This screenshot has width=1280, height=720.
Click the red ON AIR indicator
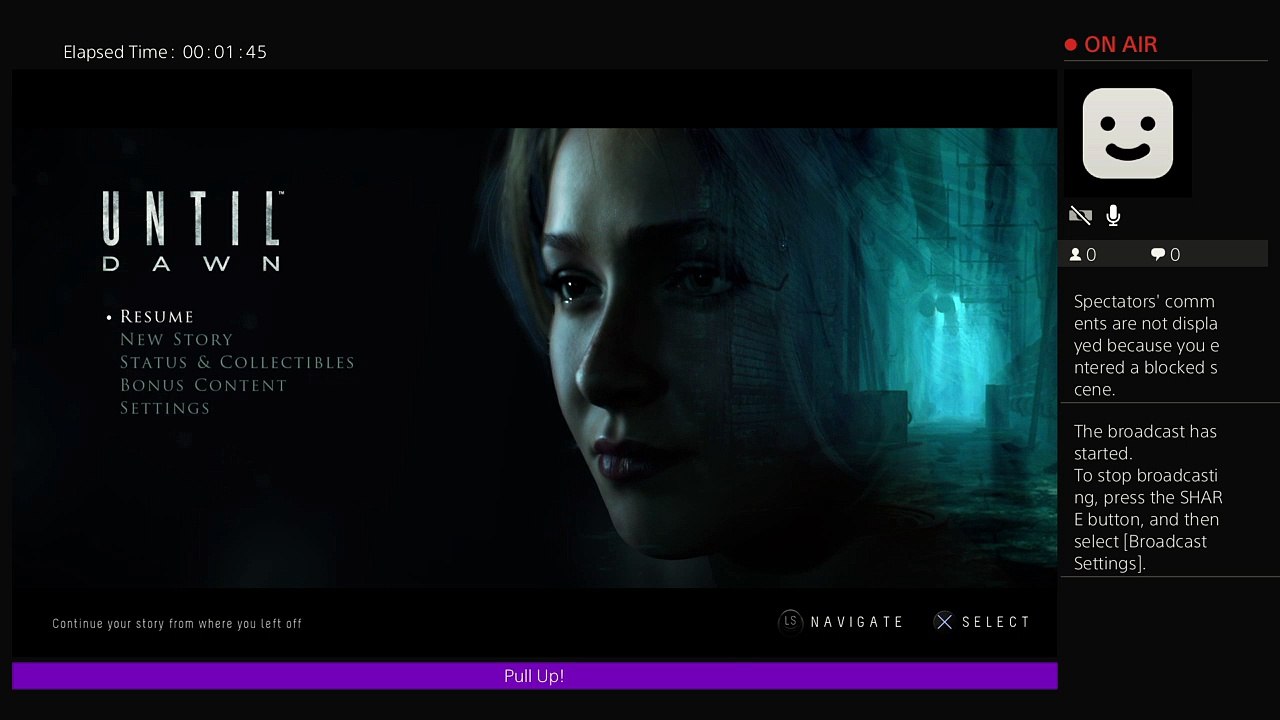(1111, 45)
